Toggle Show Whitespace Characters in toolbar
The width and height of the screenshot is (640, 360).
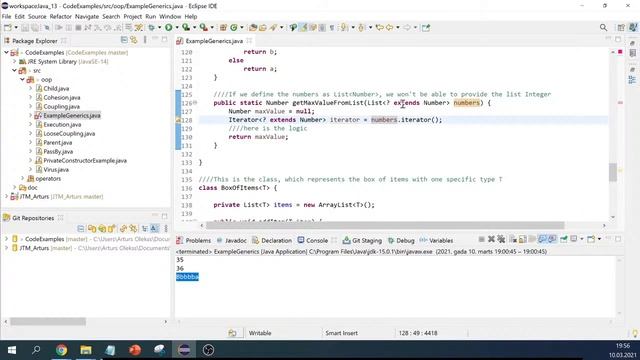(x=331, y=27)
